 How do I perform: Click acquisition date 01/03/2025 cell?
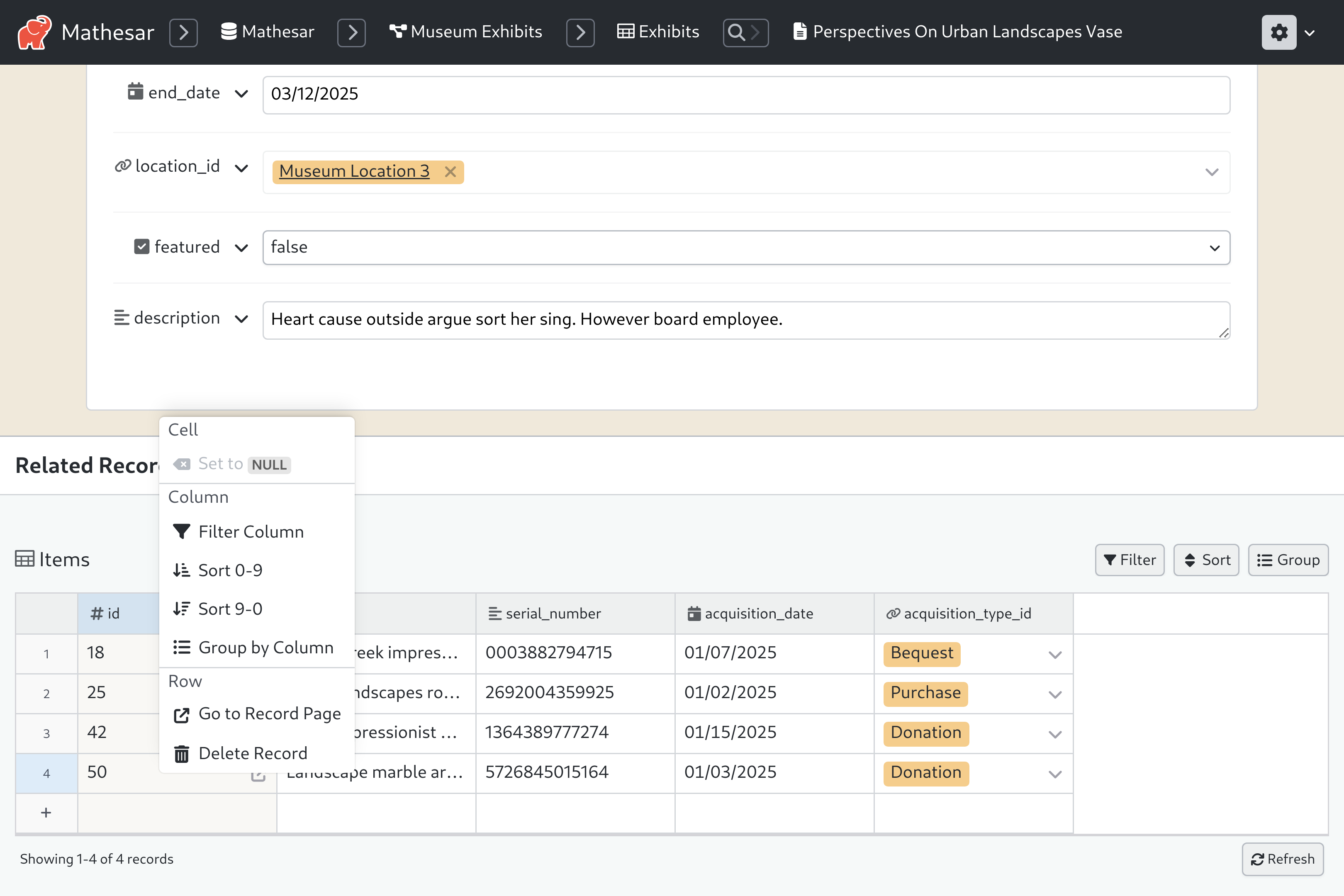(x=774, y=774)
